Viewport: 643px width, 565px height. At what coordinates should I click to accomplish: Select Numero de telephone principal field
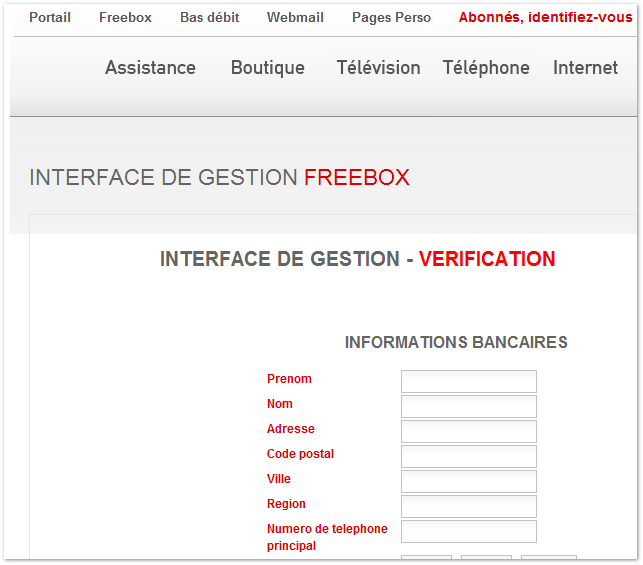(x=469, y=531)
